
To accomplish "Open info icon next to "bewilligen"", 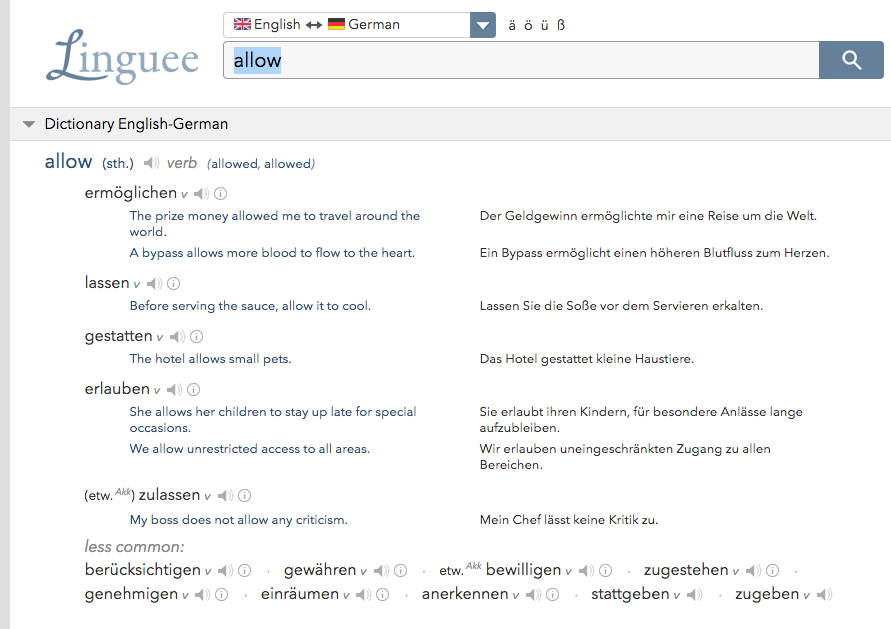I will coord(605,570).
